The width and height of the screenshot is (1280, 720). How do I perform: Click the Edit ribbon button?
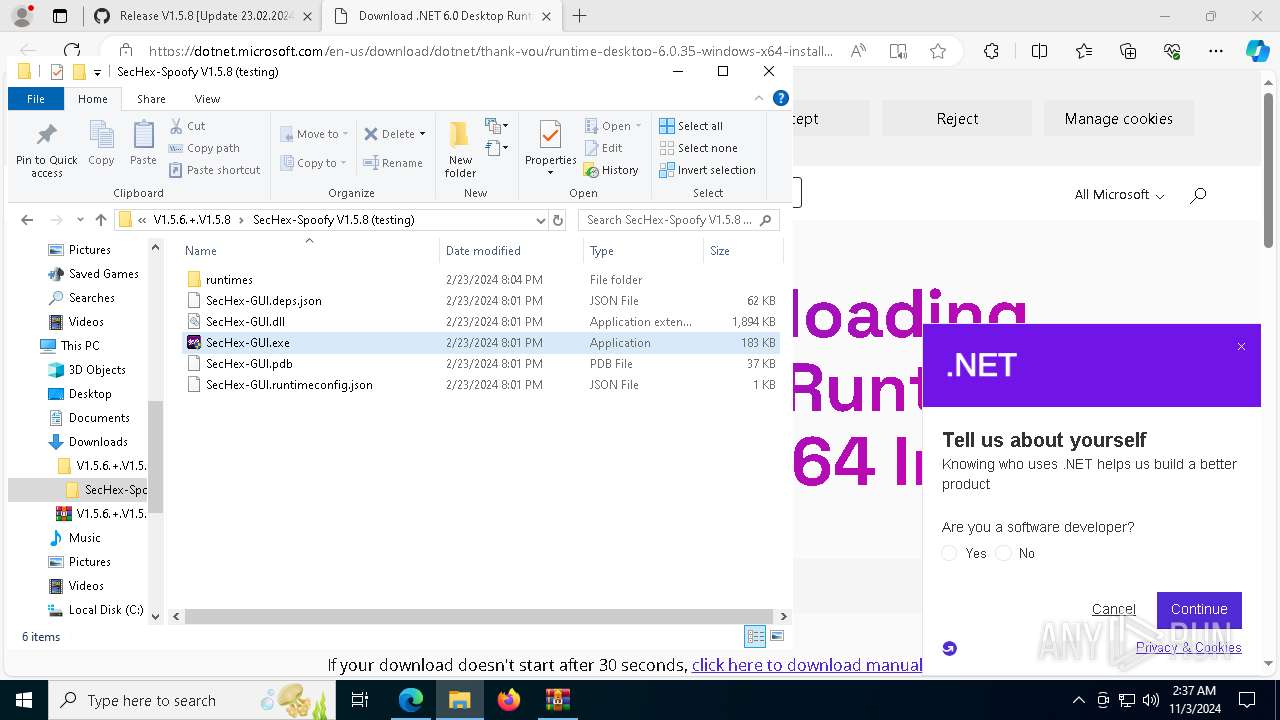pos(603,148)
